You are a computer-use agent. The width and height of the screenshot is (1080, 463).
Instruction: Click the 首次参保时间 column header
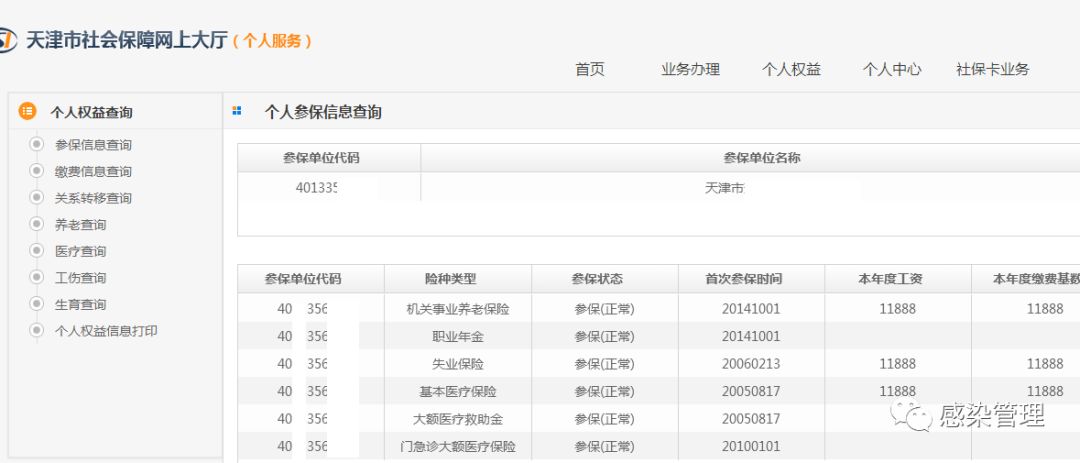[x=751, y=279]
